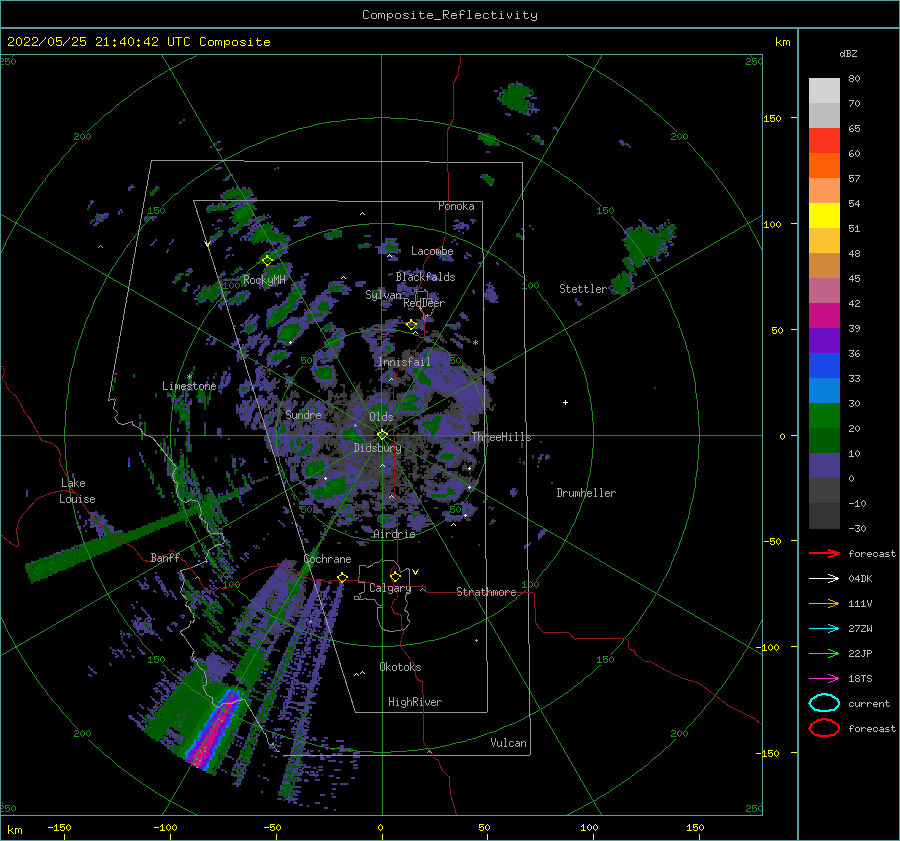
Task: Click the Limestone label on map
Action: (x=189, y=386)
